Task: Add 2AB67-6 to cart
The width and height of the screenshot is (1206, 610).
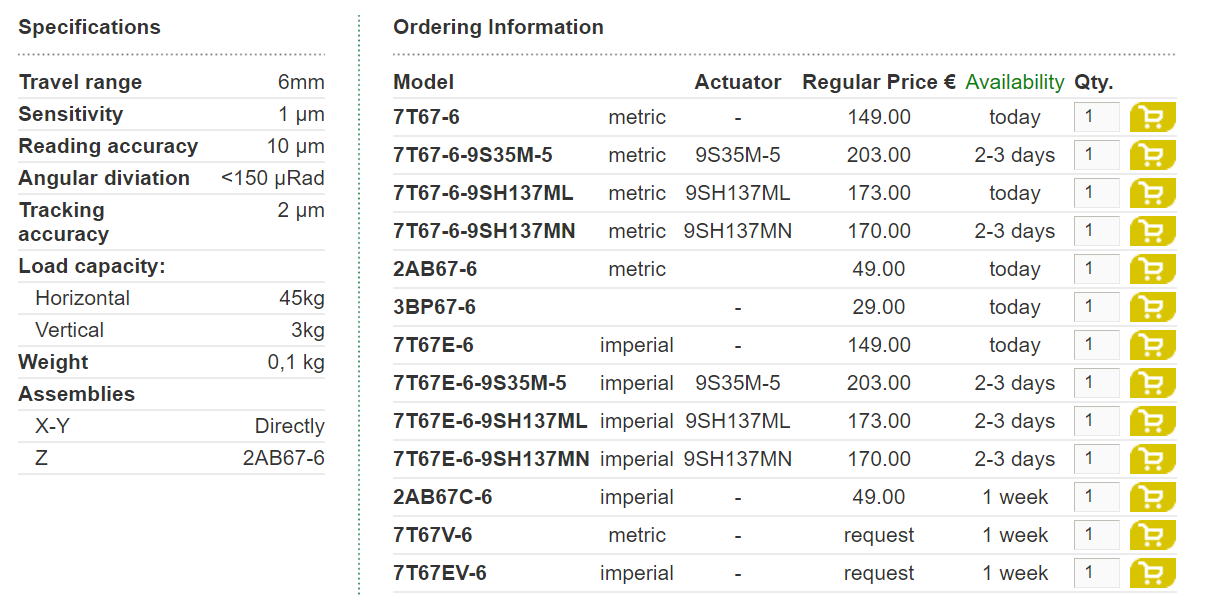Action: 1152,269
